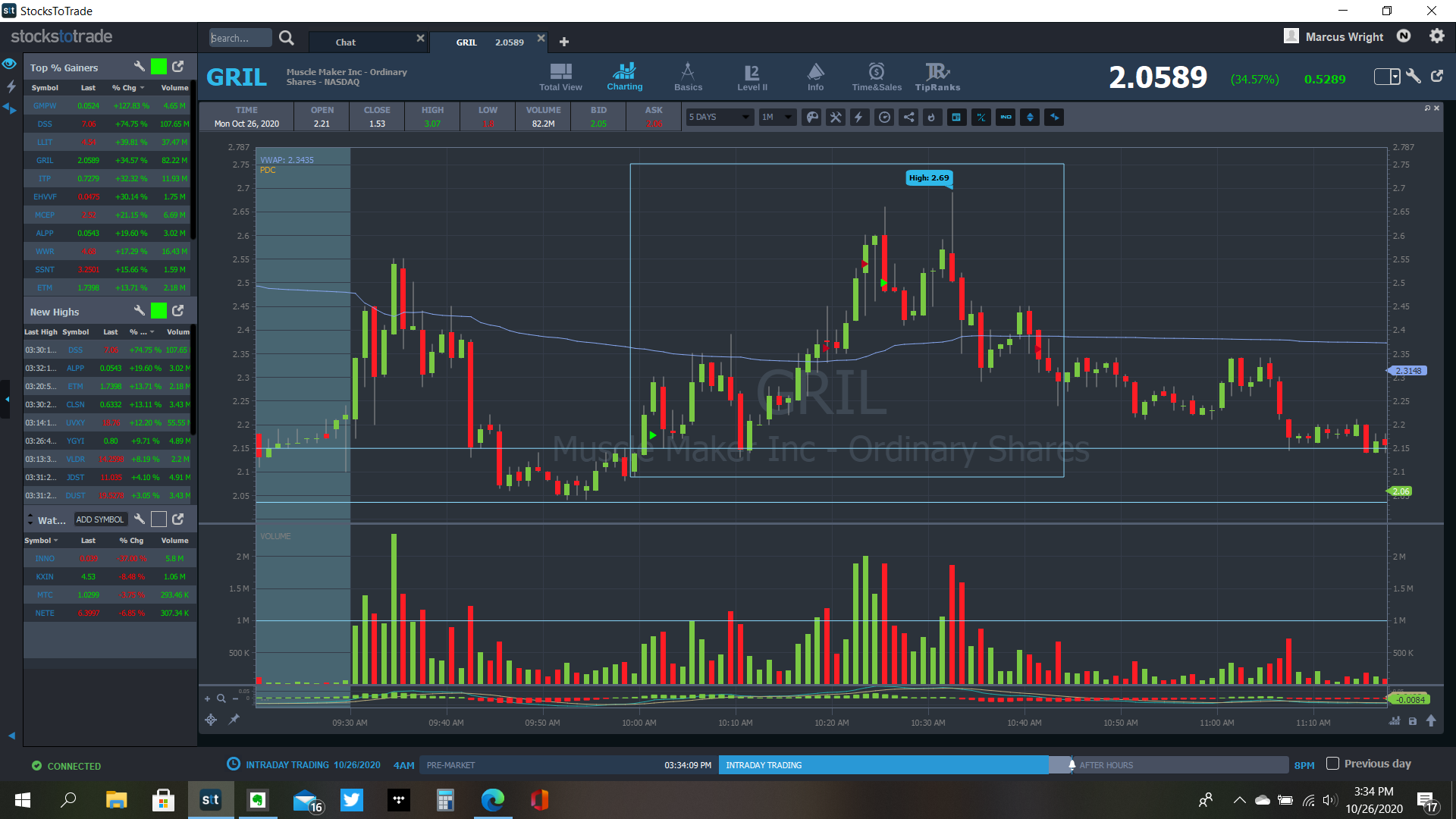This screenshot has height=819, width=1456.
Task: Open Level II view
Action: pos(752,77)
